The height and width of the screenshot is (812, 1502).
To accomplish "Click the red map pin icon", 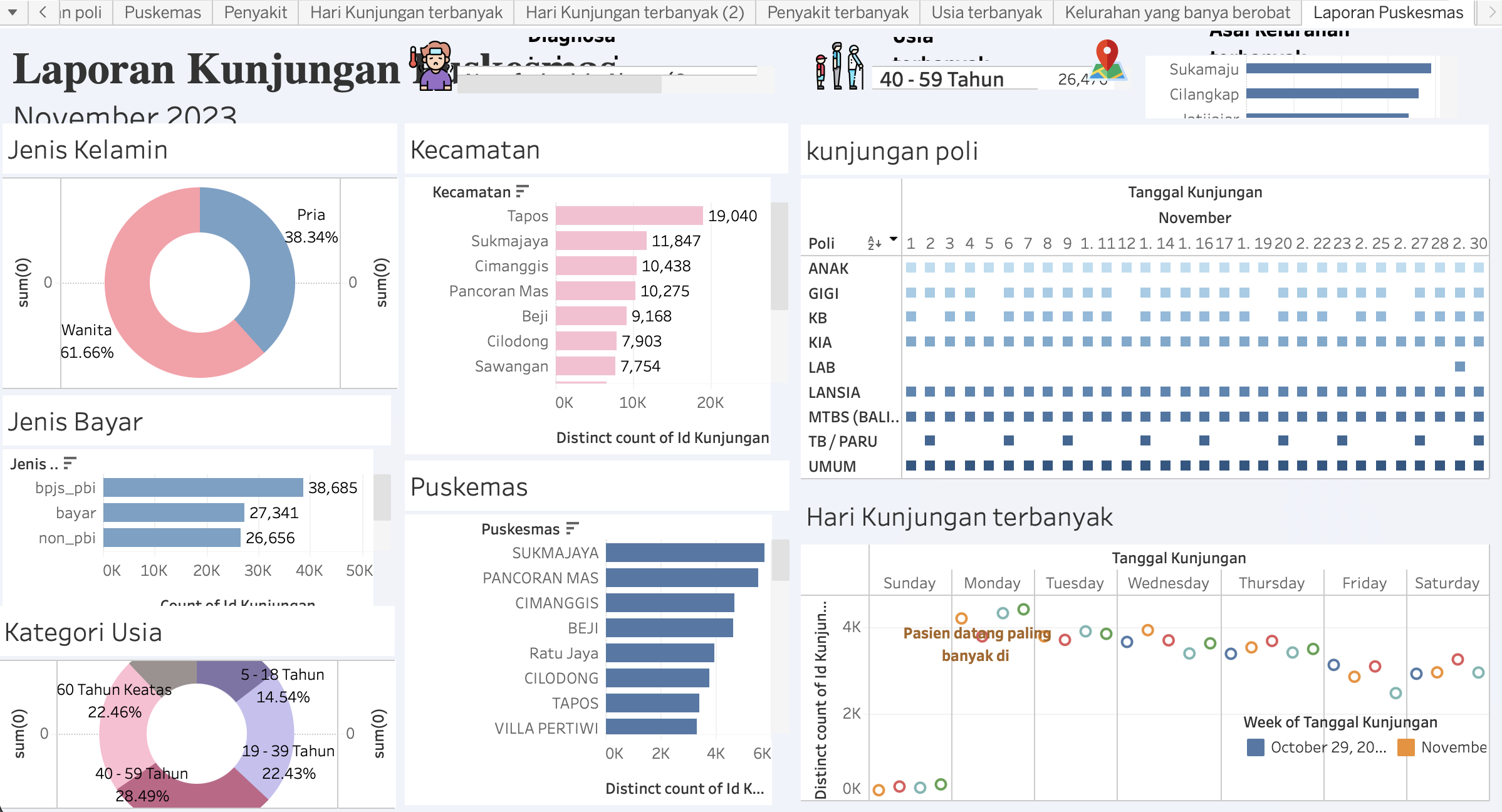I will click(x=1107, y=59).
